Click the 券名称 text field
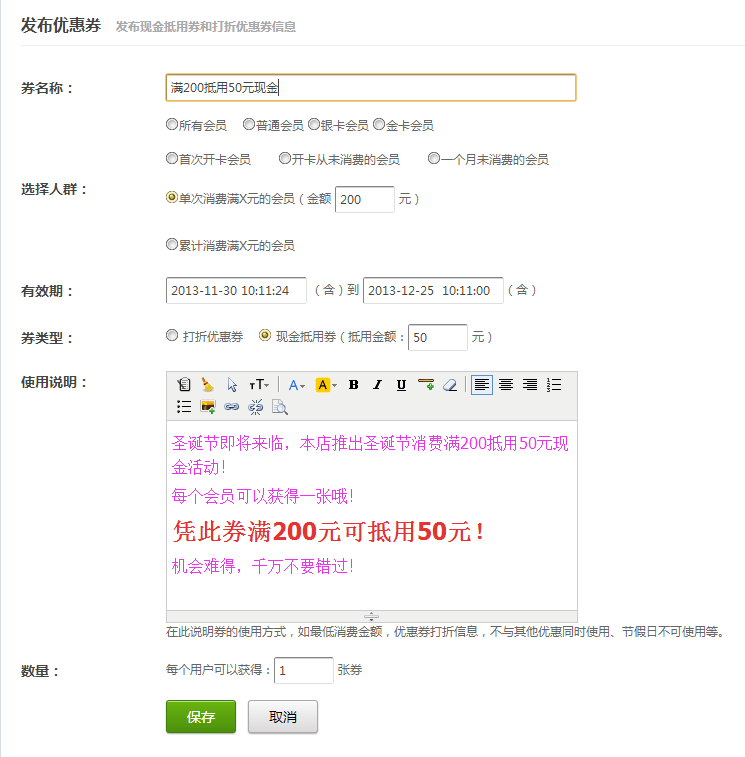745x757 pixels. (370, 88)
